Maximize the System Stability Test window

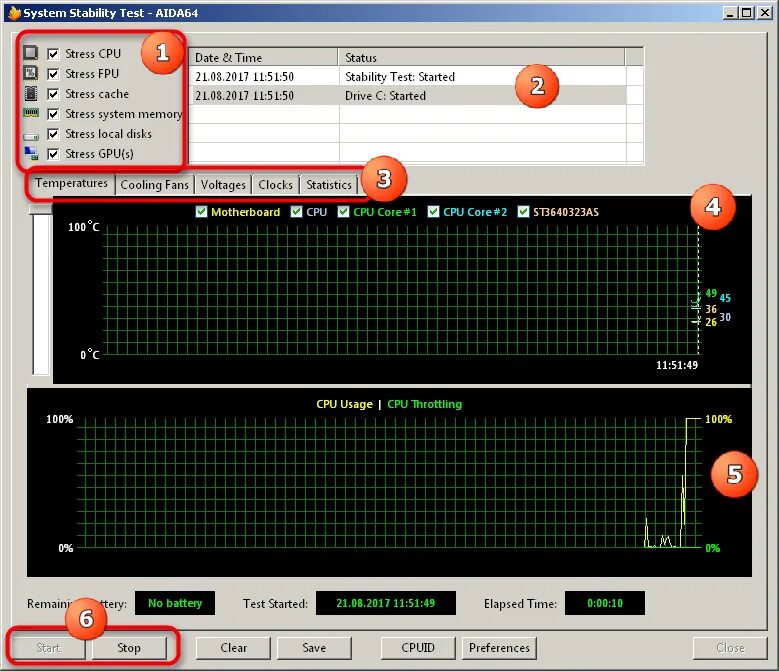tap(747, 12)
